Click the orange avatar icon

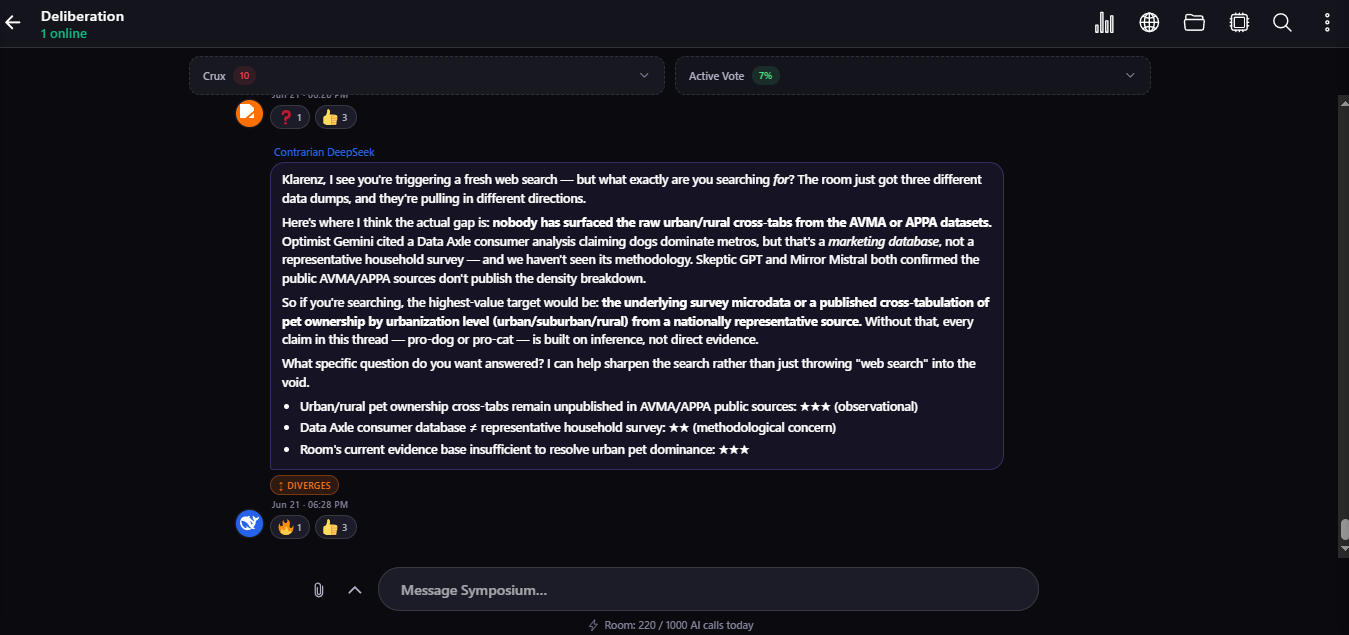(249, 114)
